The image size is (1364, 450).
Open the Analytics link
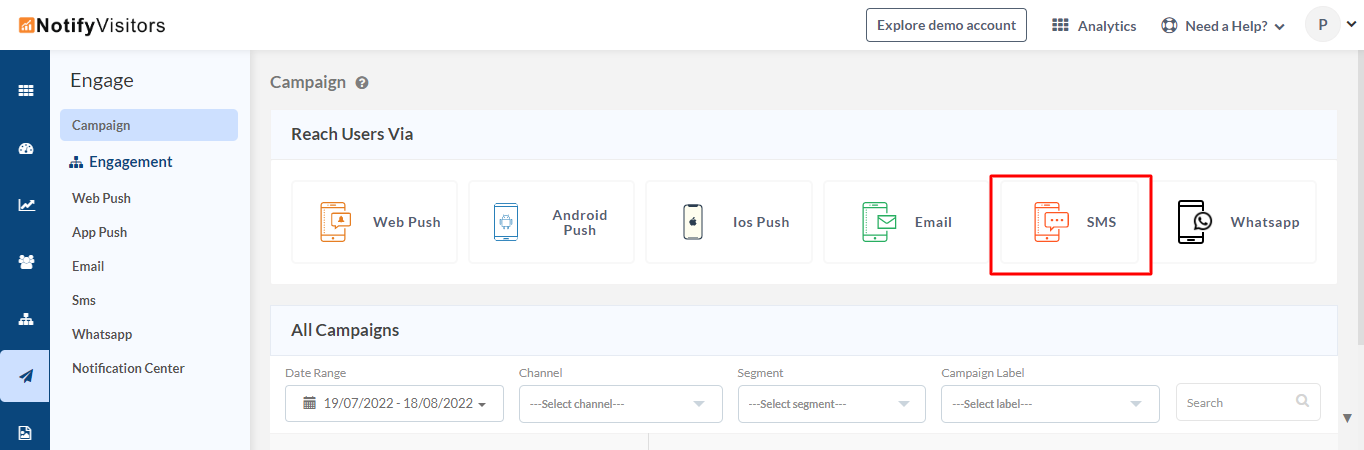tap(1094, 26)
